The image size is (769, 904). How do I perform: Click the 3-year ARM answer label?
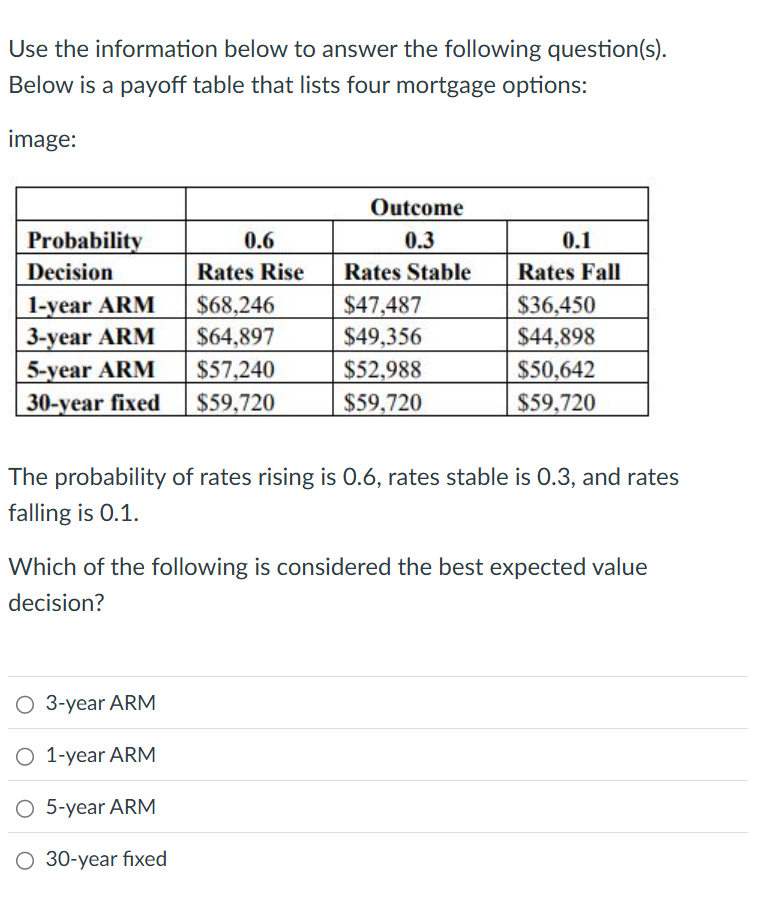pyautogui.click(x=100, y=703)
